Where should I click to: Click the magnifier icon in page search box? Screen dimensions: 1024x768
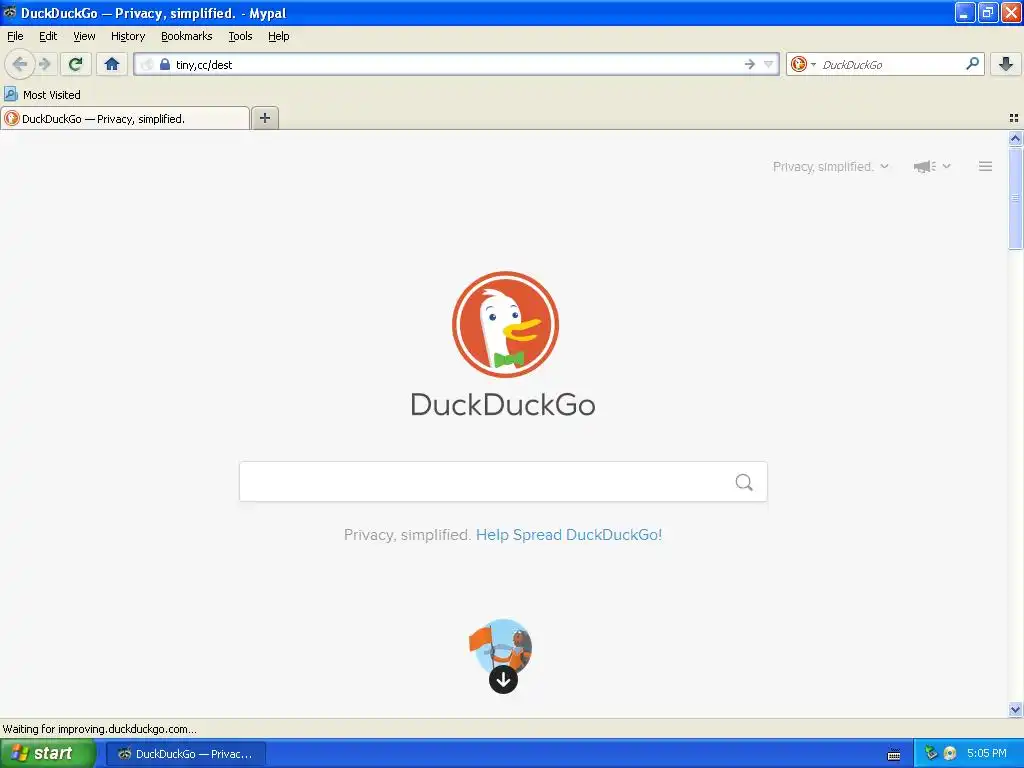tap(744, 482)
